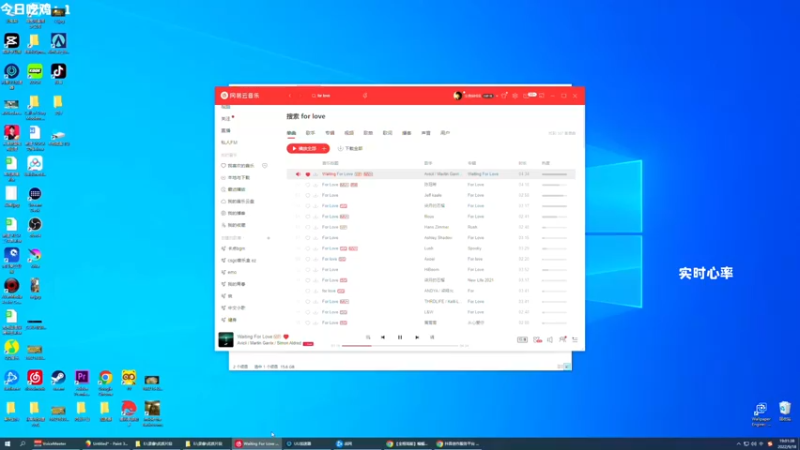This screenshot has height=450, width=800.
Task: Download the For Love track by Lush
Action: point(315,248)
